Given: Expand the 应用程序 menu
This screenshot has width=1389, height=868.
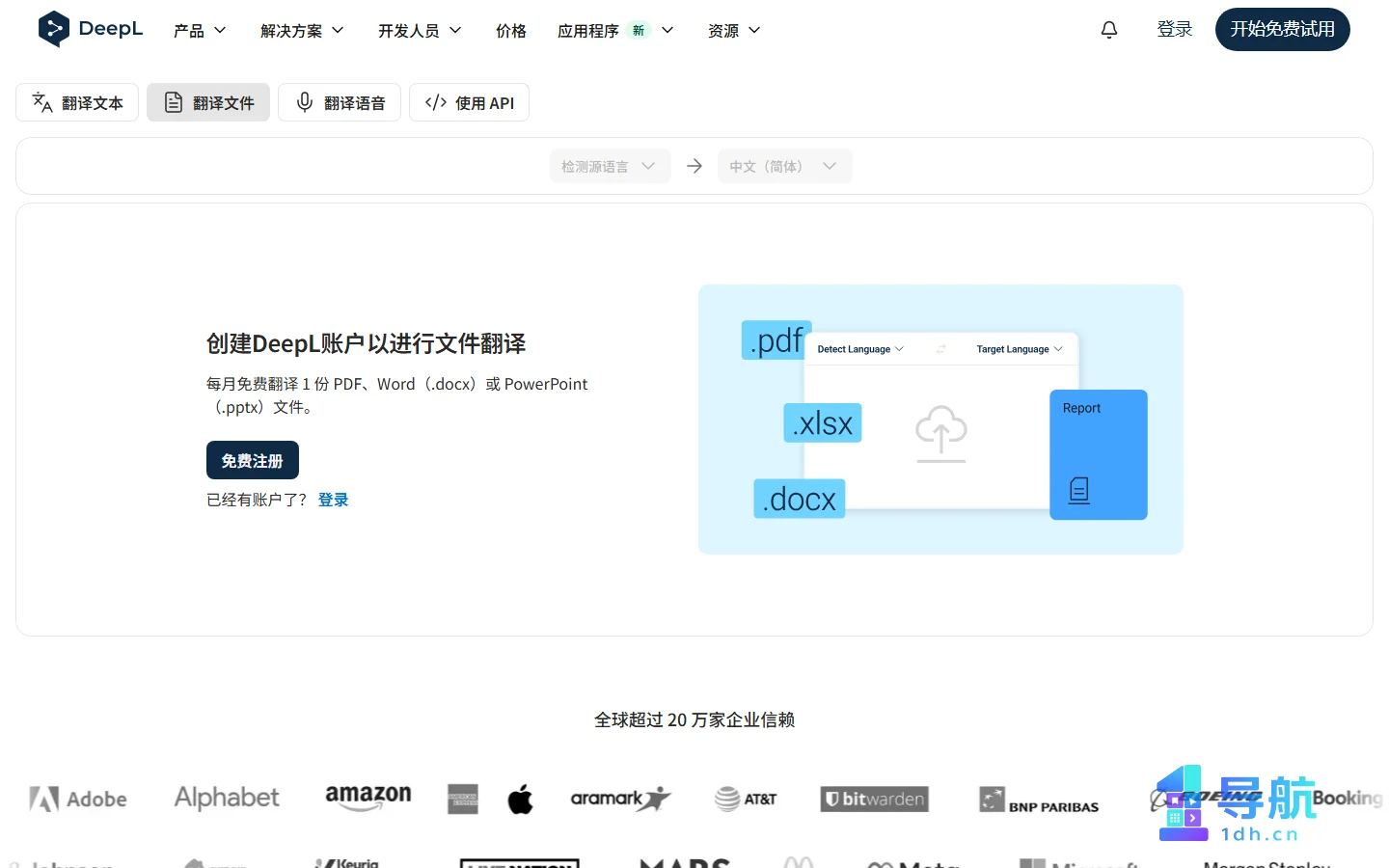Looking at the screenshot, I should [x=615, y=31].
